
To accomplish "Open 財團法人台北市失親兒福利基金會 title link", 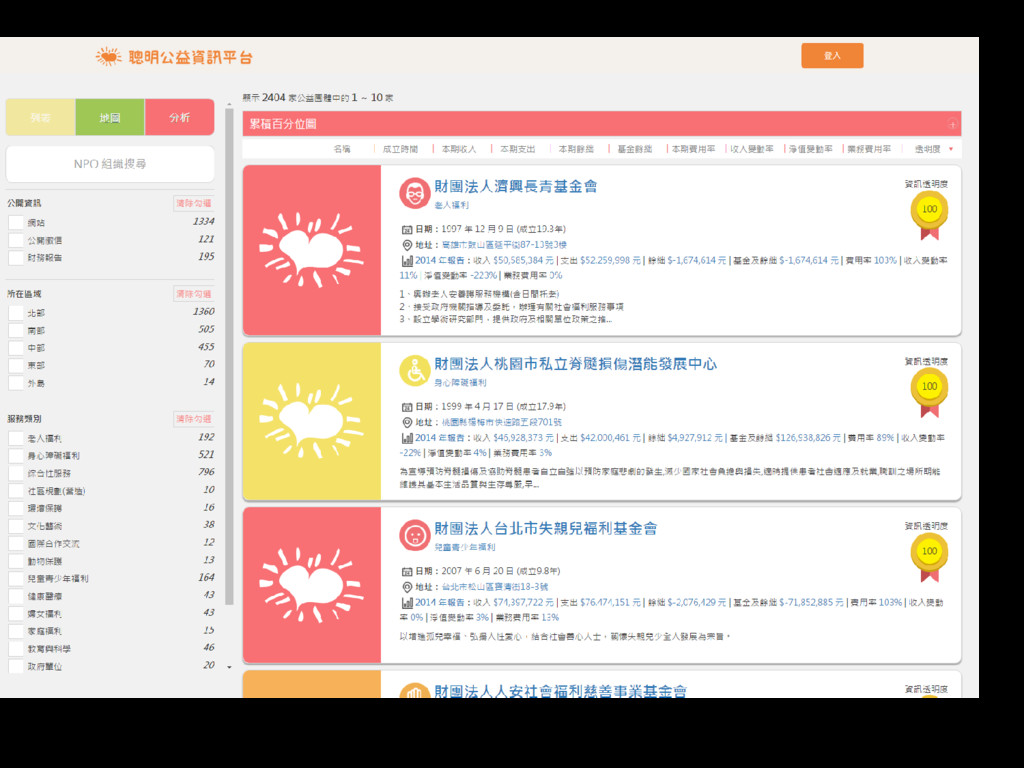I will click(x=546, y=529).
